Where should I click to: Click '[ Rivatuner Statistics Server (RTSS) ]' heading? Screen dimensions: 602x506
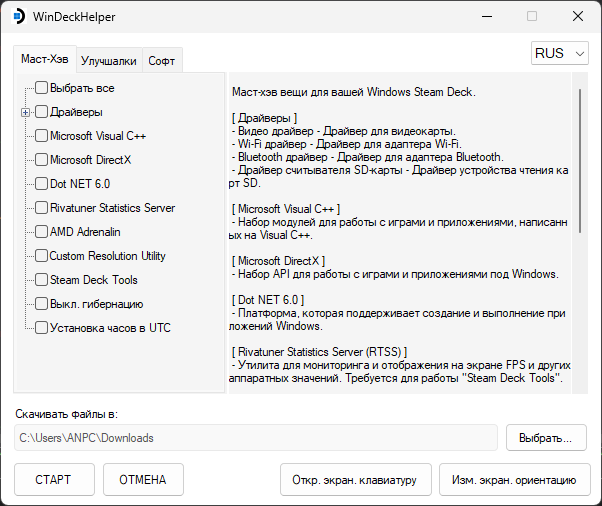(319, 352)
